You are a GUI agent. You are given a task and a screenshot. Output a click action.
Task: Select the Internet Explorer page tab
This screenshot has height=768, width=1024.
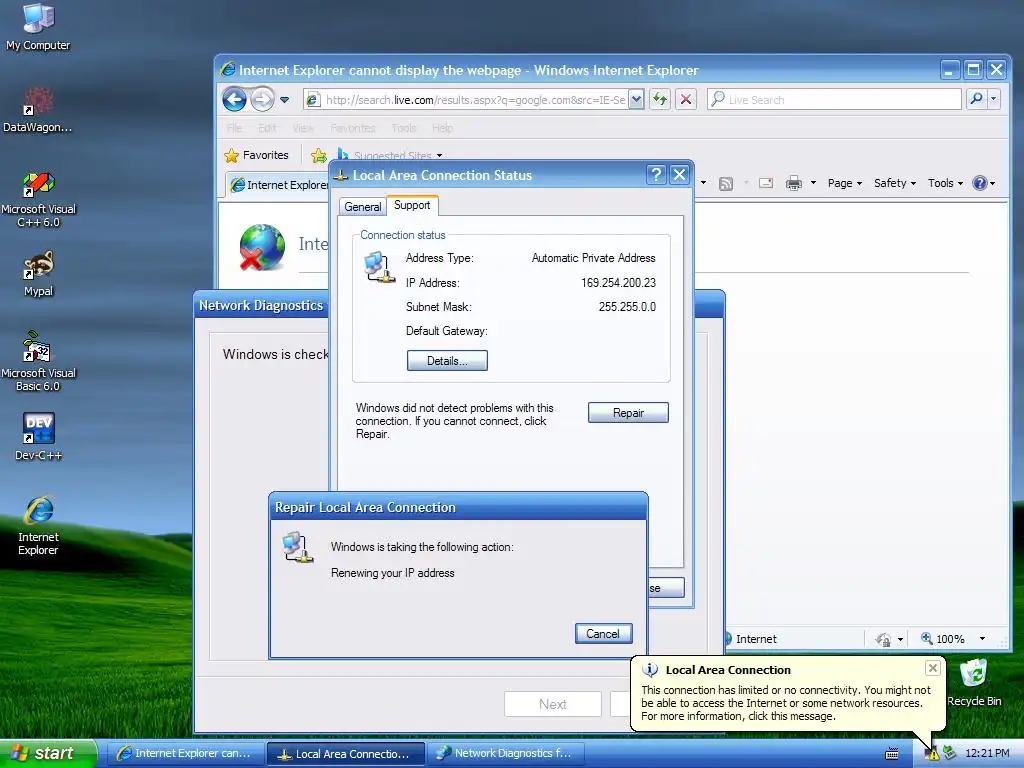279,185
